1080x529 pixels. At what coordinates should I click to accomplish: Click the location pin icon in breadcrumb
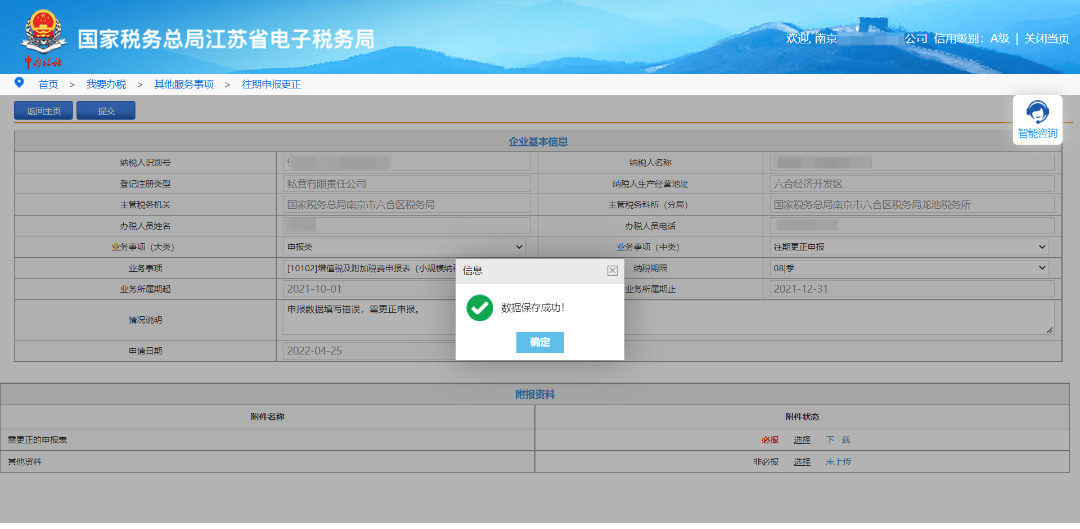(x=19, y=83)
